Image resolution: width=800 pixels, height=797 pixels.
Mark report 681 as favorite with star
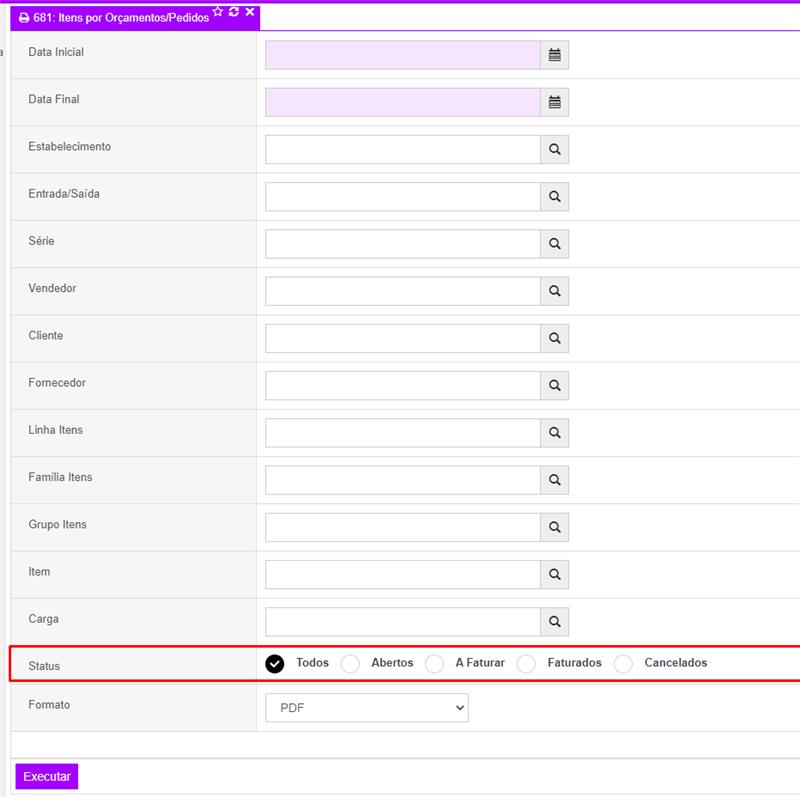pyautogui.click(x=218, y=12)
